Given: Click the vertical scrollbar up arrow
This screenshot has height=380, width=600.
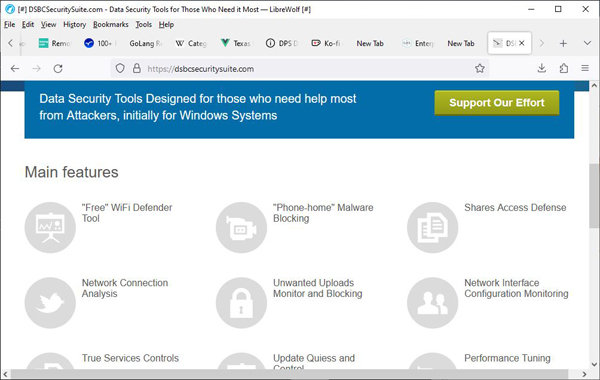Looking at the screenshot, I should [x=594, y=86].
